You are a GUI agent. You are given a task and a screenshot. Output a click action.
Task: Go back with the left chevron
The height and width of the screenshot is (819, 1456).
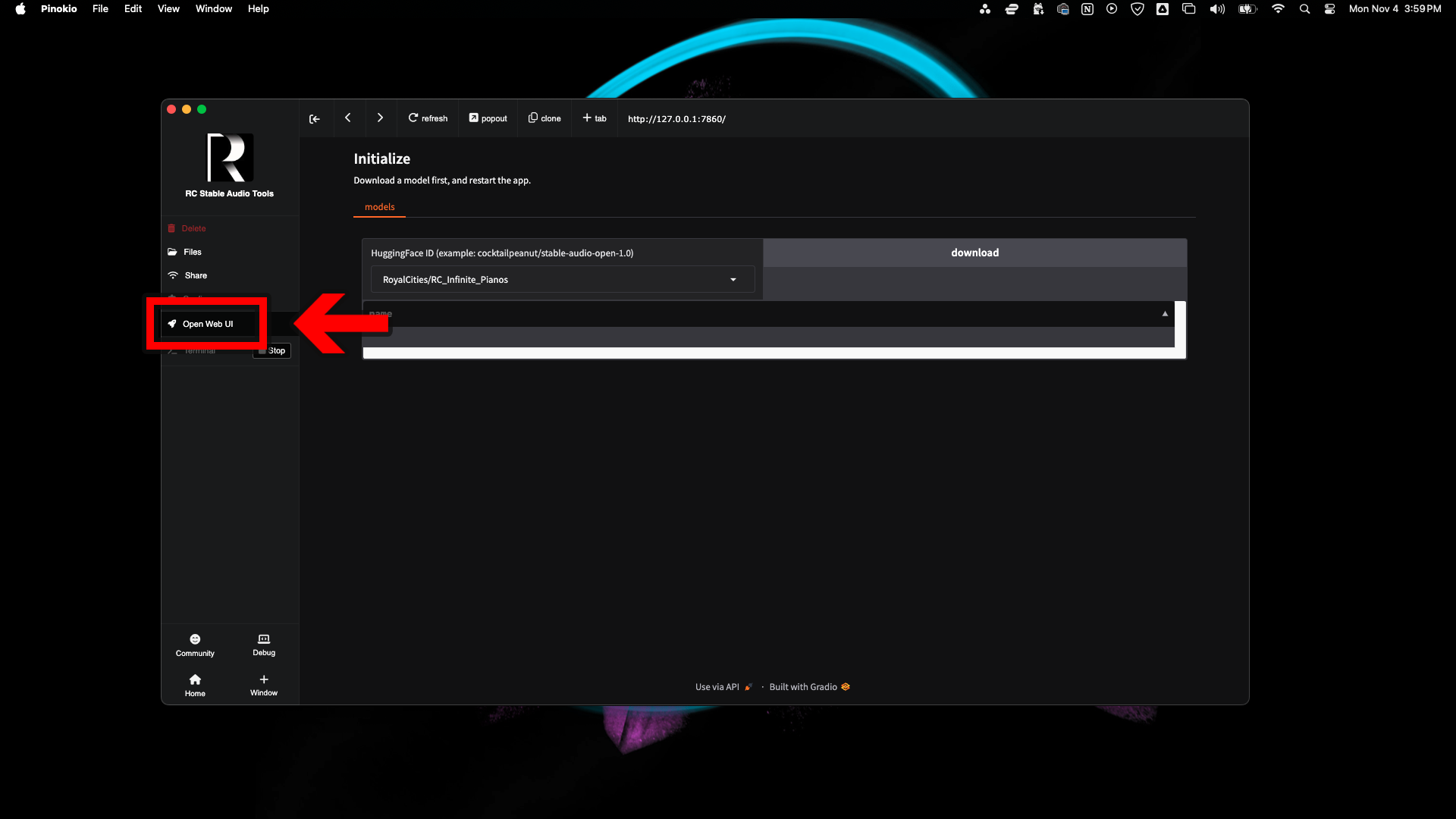(x=348, y=118)
